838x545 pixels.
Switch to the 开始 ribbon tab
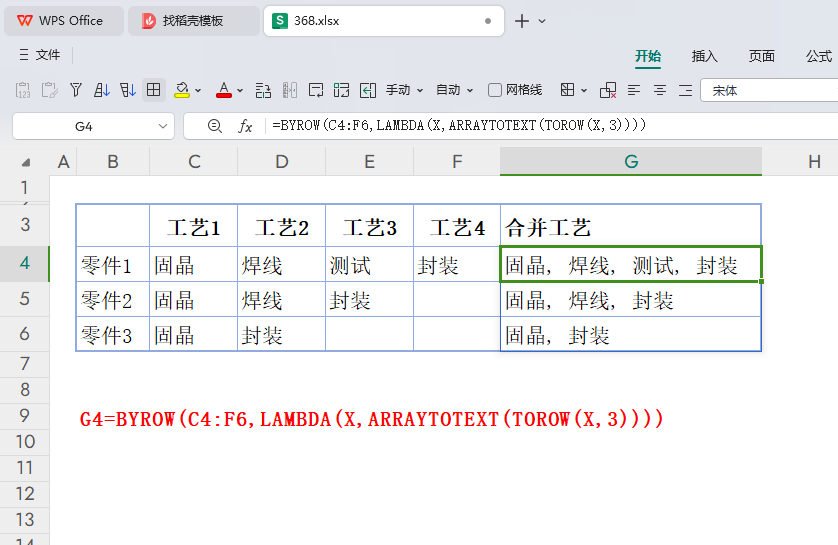coord(648,56)
